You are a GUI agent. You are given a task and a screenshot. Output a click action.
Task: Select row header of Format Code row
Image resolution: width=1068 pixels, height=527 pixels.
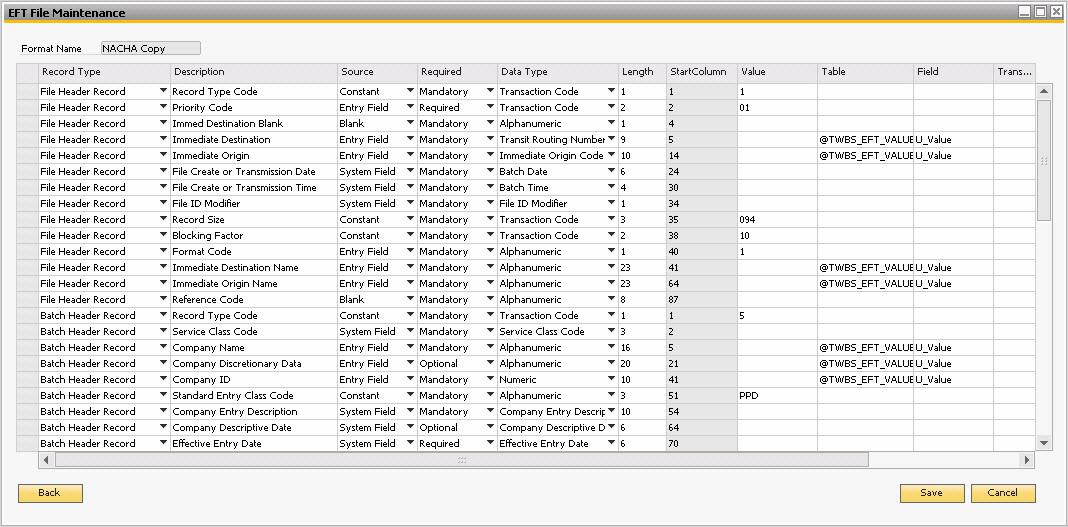point(28,251)
